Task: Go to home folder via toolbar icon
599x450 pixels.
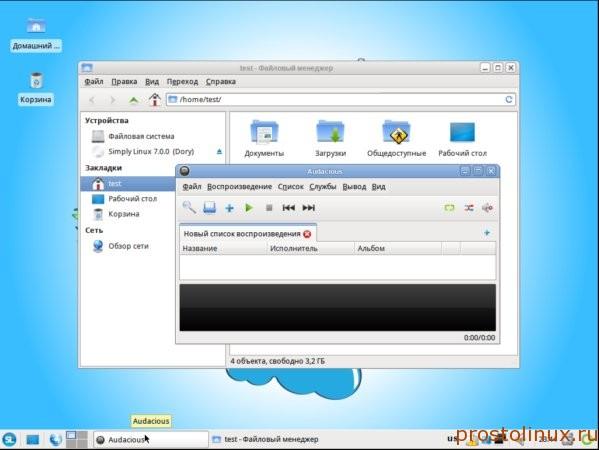Action: click(x=155, y=100)
